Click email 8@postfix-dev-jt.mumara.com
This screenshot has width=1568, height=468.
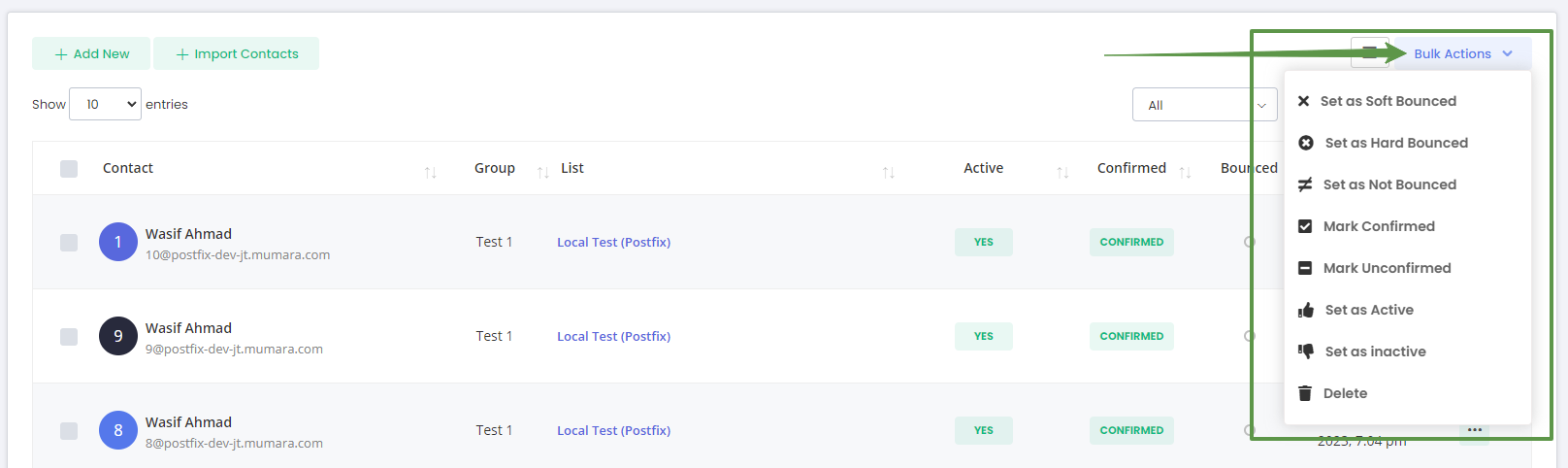tap(234, 443)
